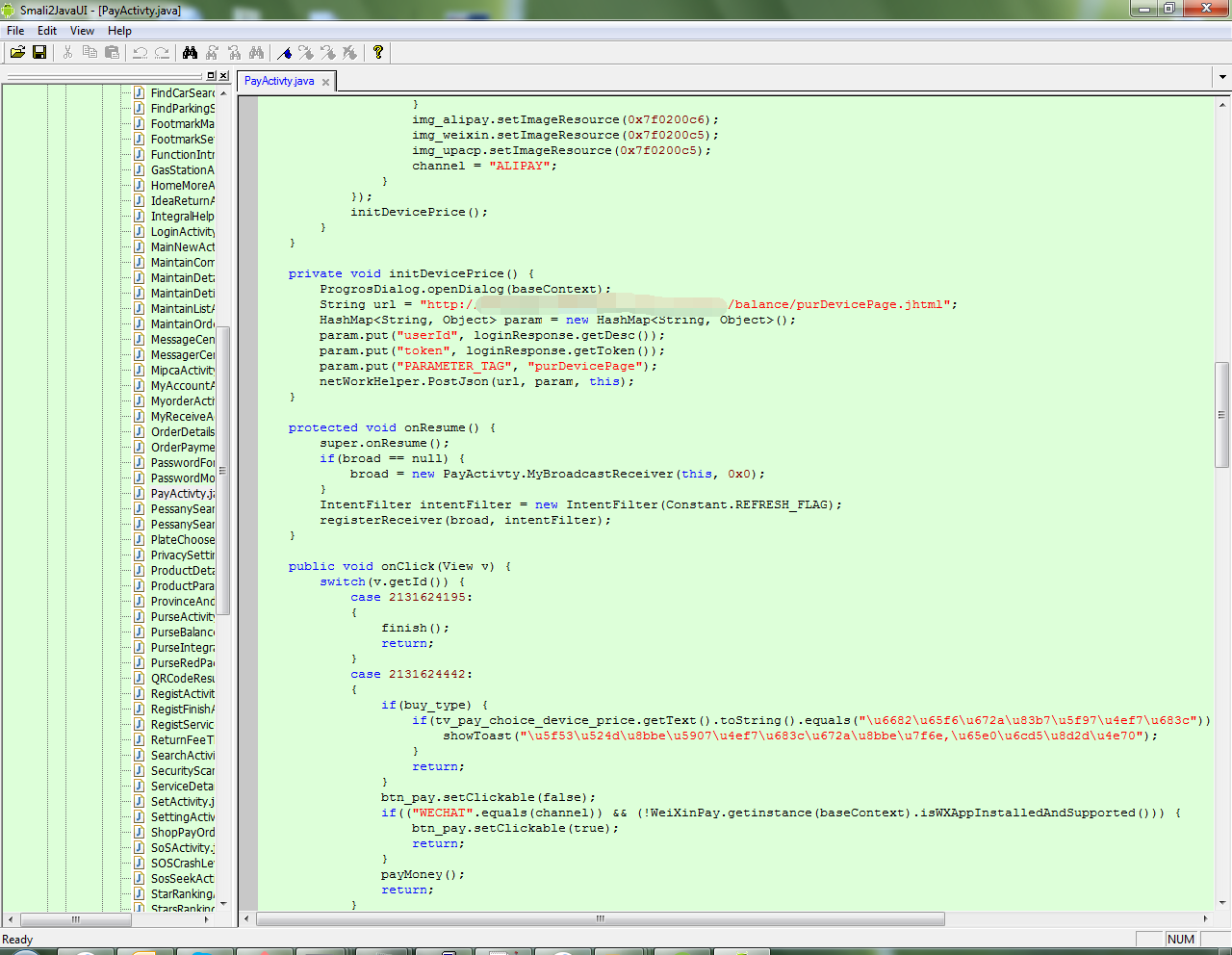Click the Save floppy disk icon
This screenshot has width=1232, height=955.
tap(39, 53)
